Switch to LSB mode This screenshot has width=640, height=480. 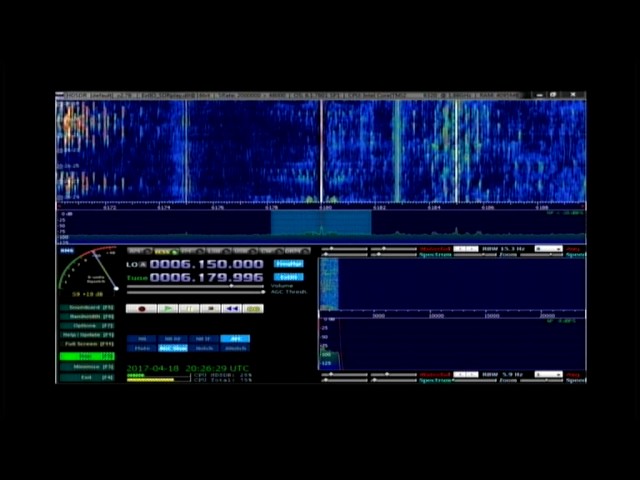219,251
